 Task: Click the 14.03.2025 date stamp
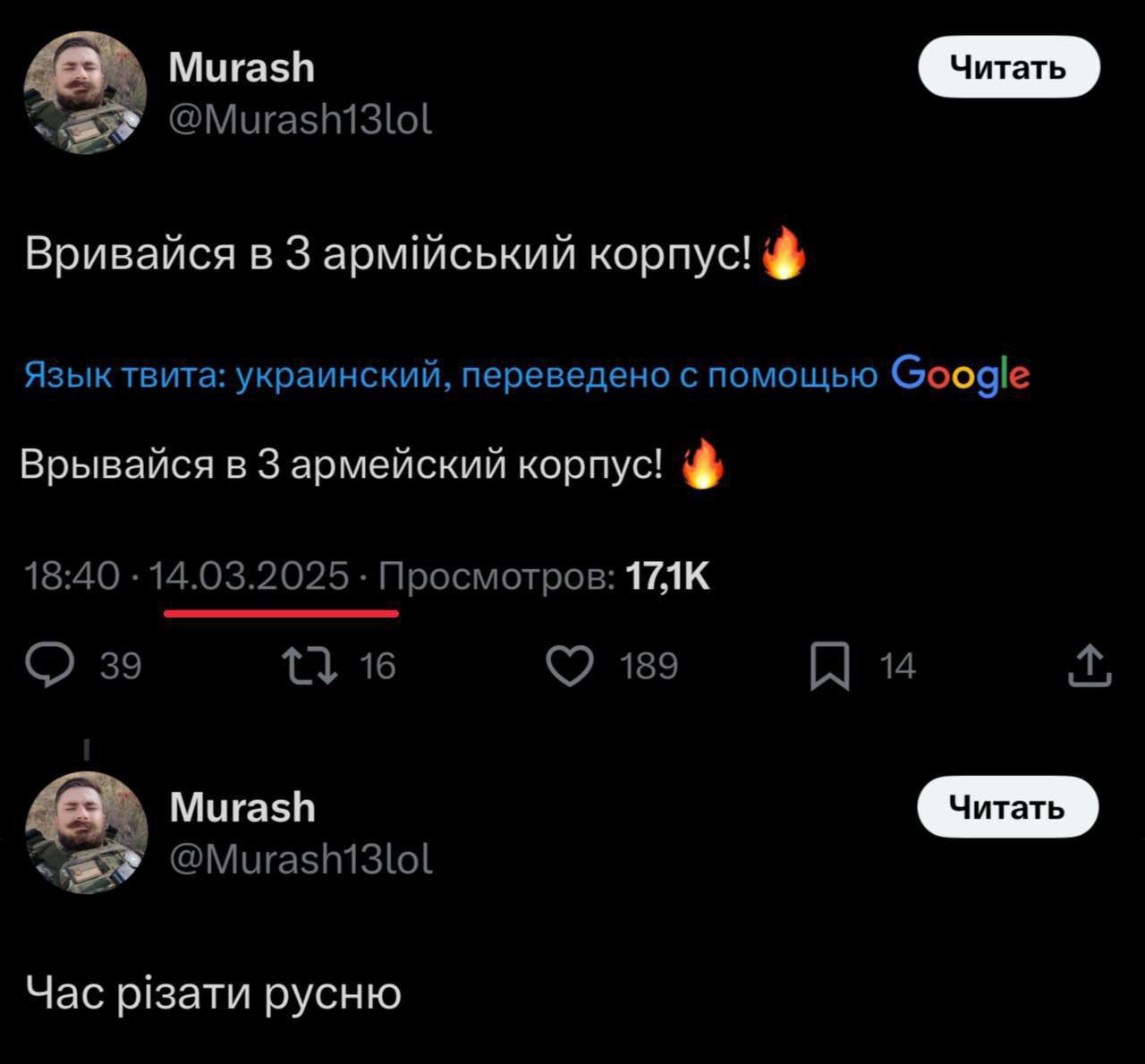pyautogui.click(x=249, y=577)
